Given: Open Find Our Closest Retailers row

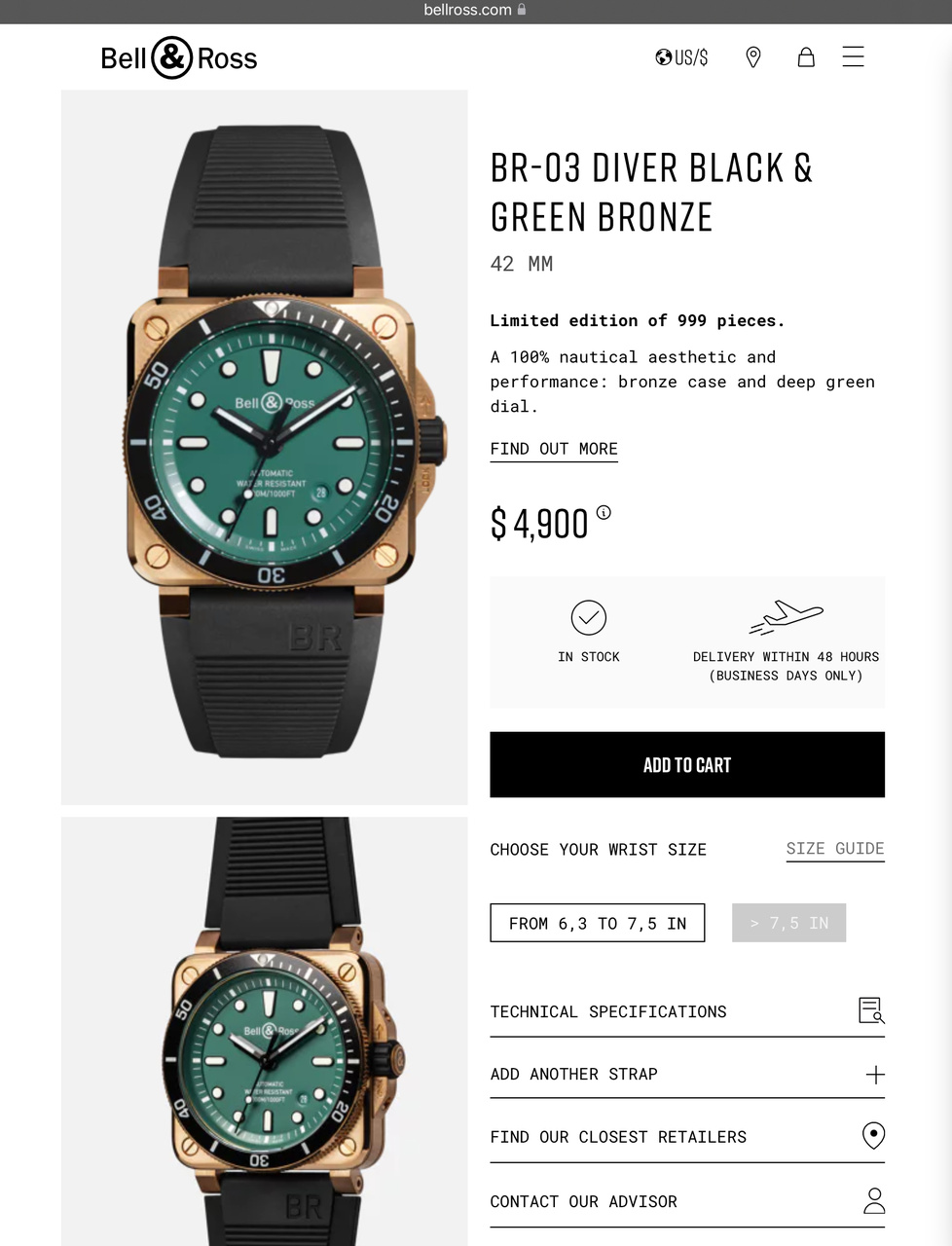Looking at the screenshot, I should 687,1136.
